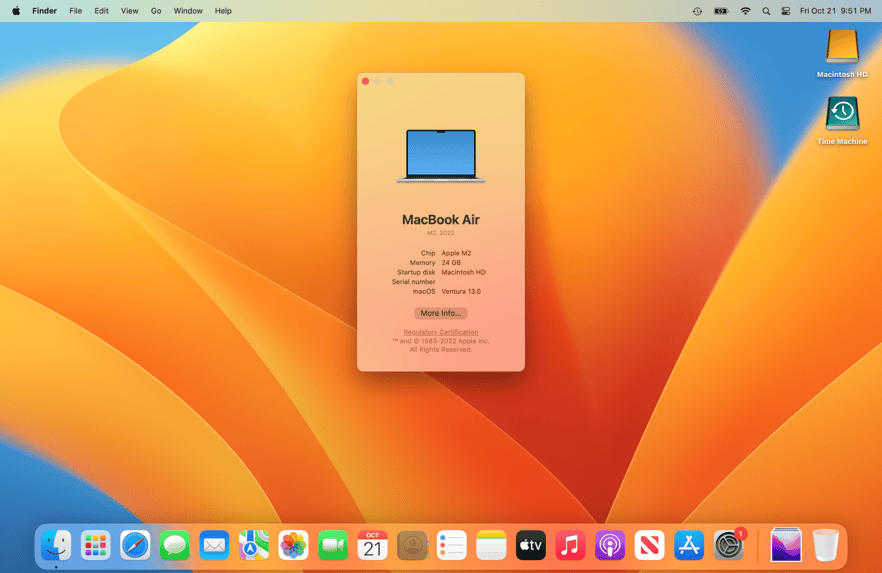The image size is (882, 573).
Task: Click the MacBook Air laptop image
Action: click(440, 156)
